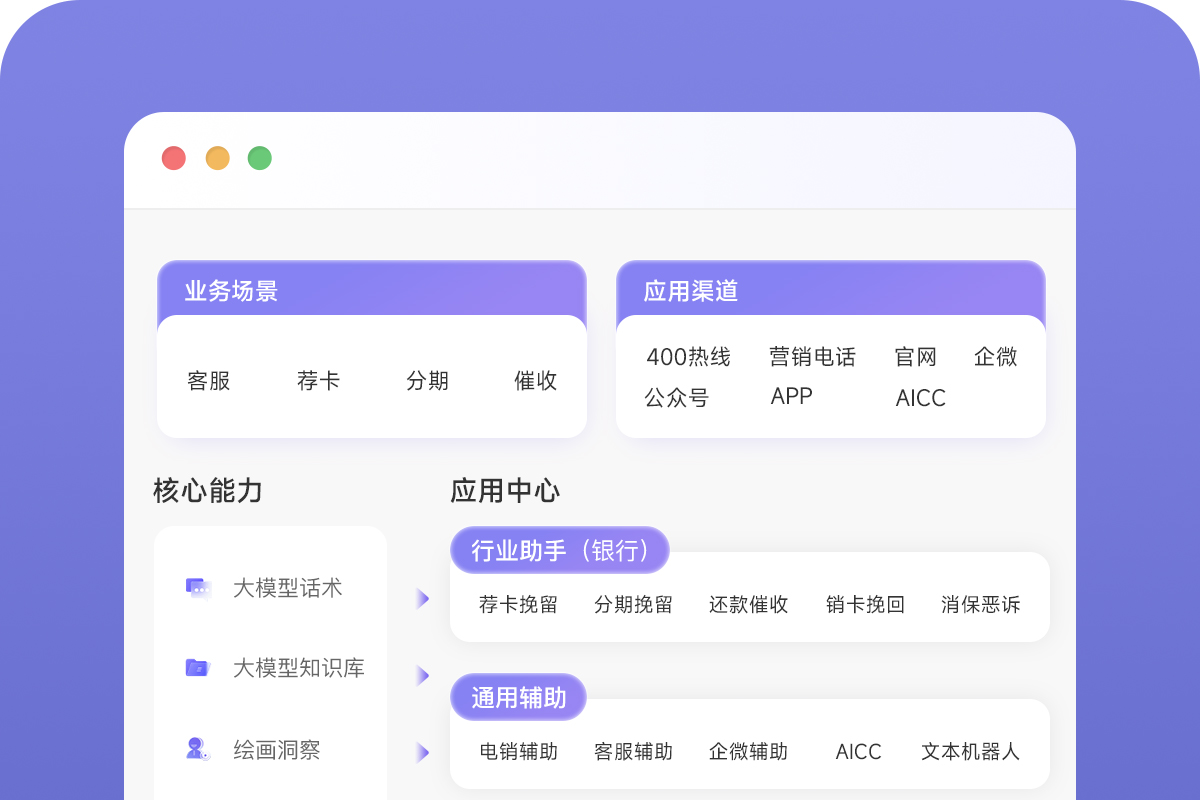Select 营销电话 in 应用渠道

813,356
